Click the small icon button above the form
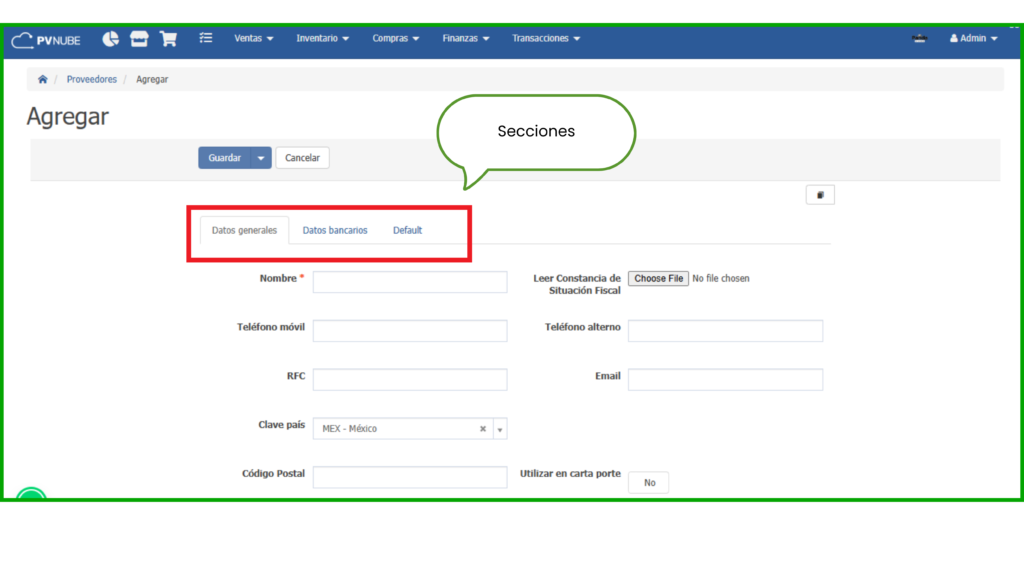This screenshot has width=1024, height=576. (x=820, y=195)
